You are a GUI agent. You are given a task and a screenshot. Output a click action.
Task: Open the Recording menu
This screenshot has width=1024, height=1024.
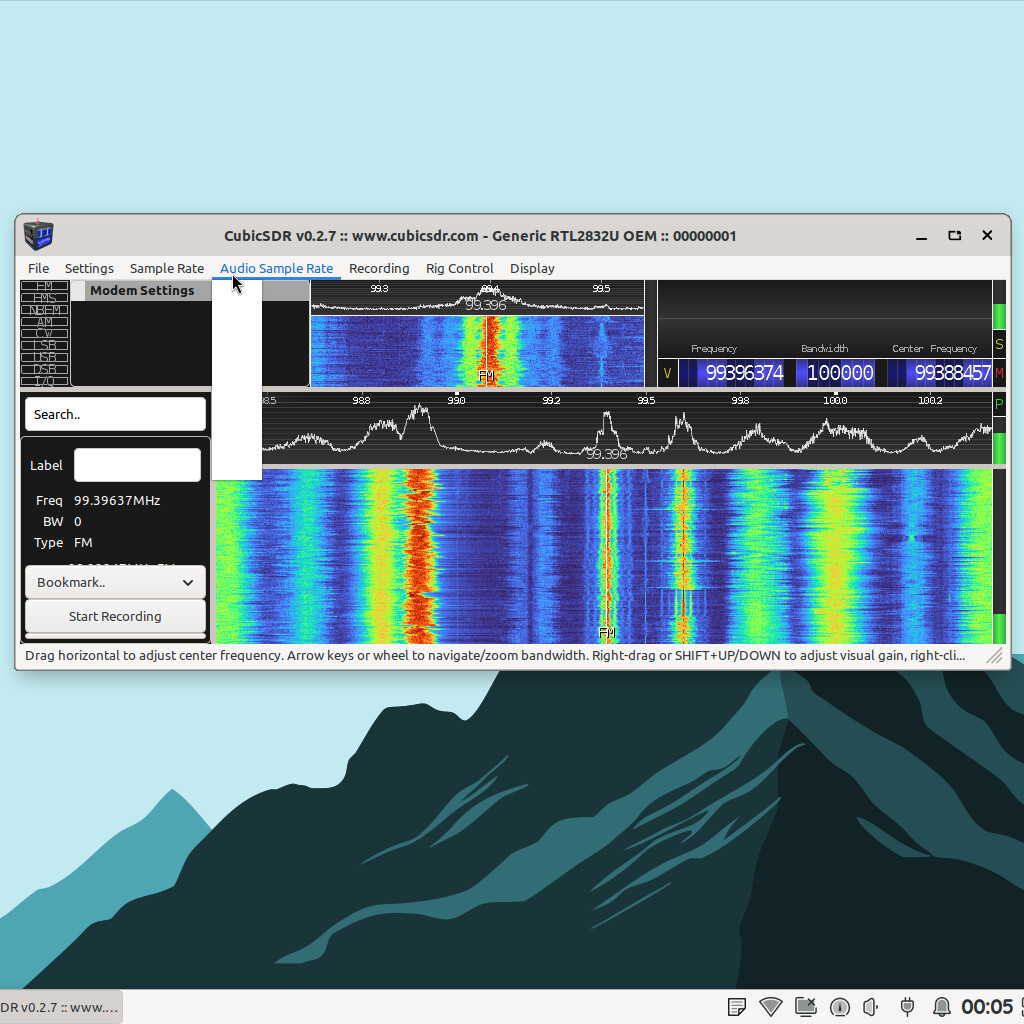379,268
